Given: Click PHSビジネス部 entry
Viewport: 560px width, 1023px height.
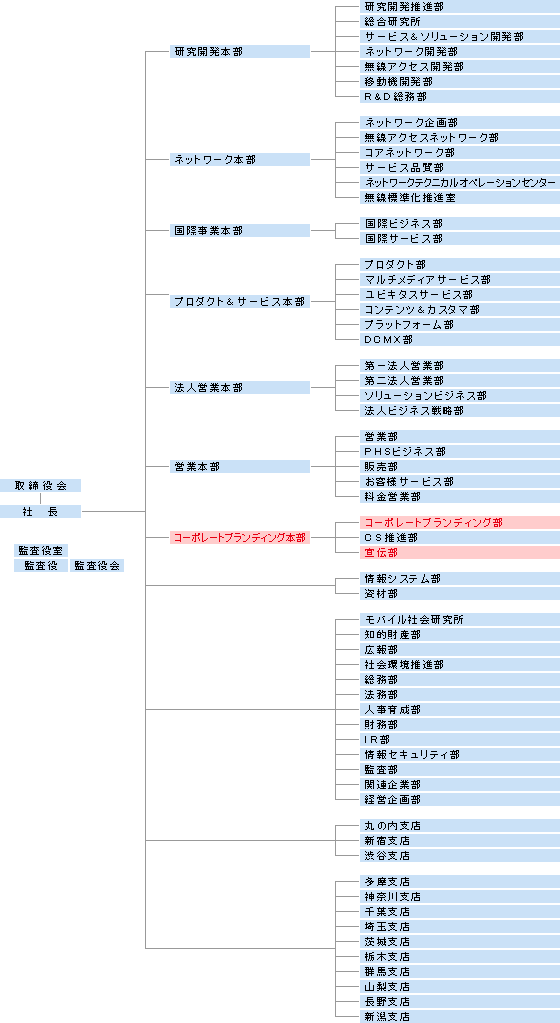Looking at the screenshot, I should pyautogui.click(x=460, y=452).
